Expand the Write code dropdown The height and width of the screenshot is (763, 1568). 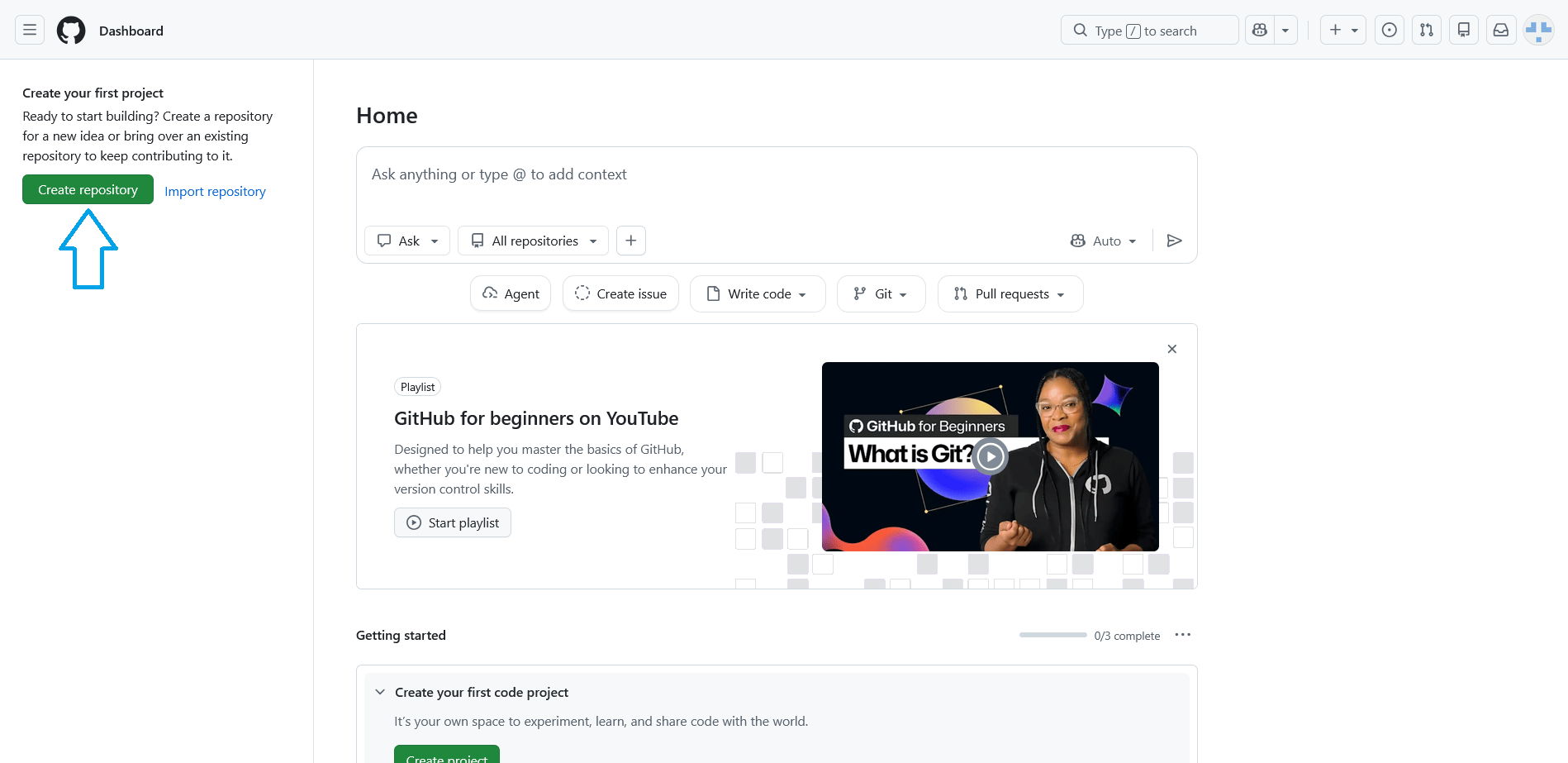tap(758, 293)
